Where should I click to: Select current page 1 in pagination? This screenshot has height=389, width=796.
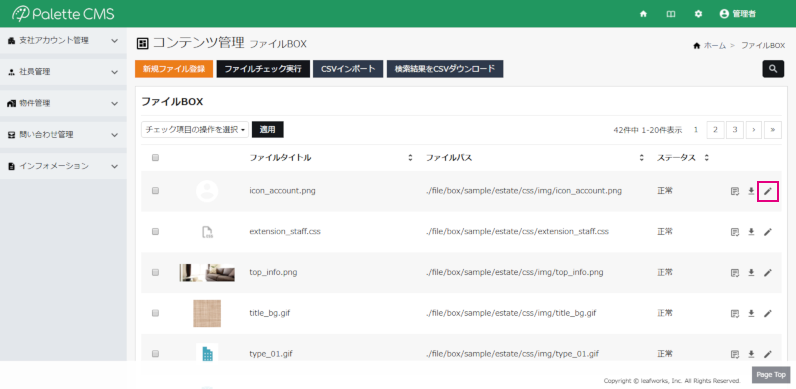tap(696, 130)
